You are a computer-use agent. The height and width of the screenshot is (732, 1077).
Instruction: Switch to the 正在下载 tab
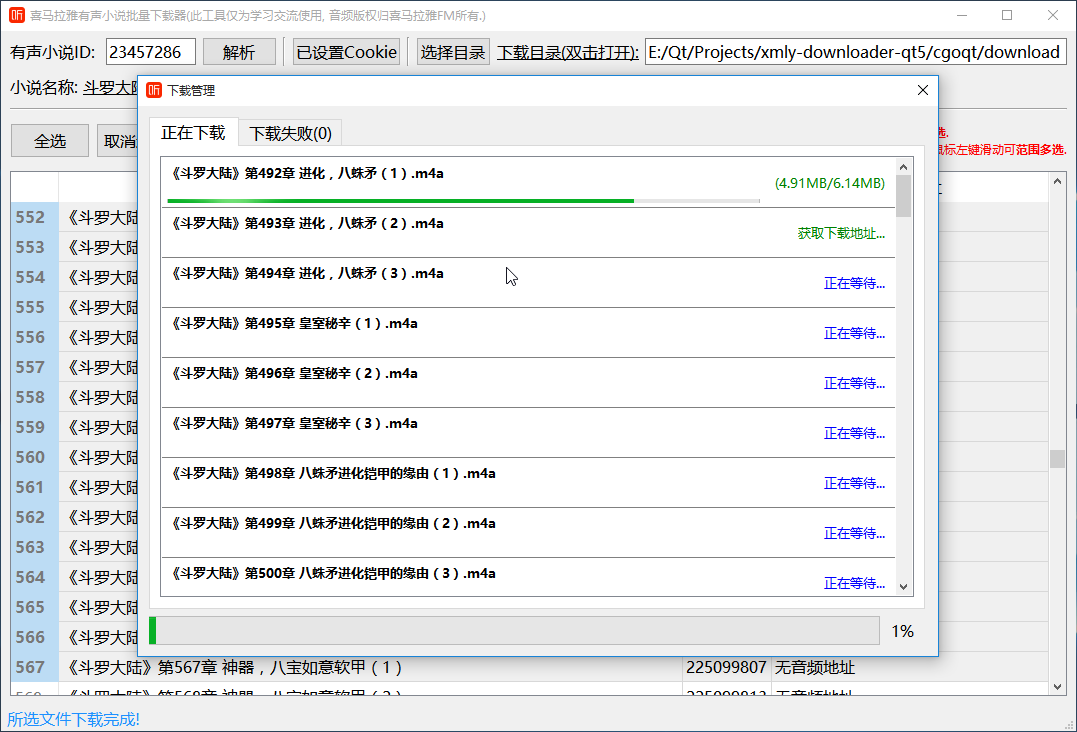coord(193,133)
